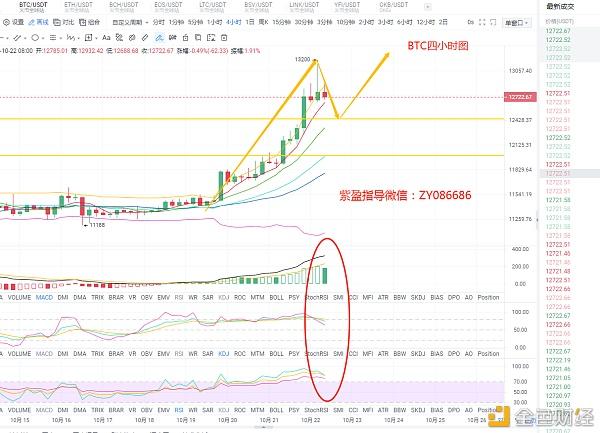Viewport: 600px width, 433px height.
Task: Expand the wave tool dropdown arrow
Action: (78, 38)
